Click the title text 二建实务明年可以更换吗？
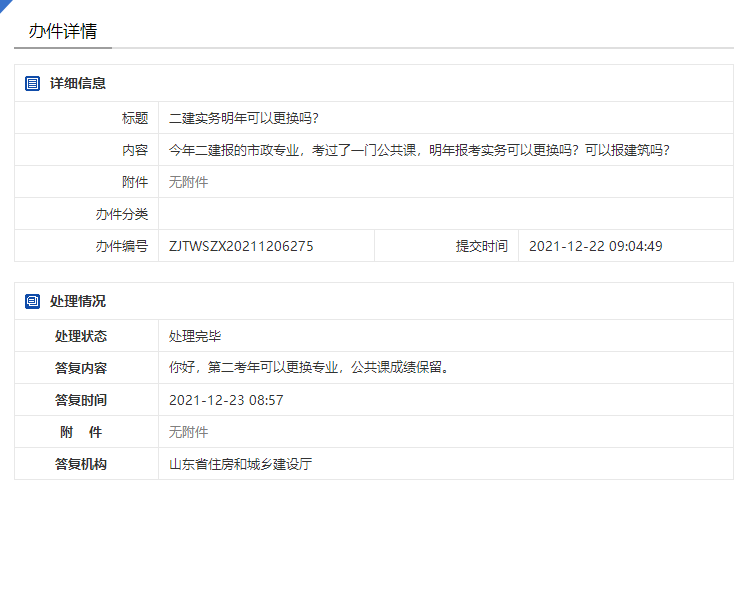This screenshot has height=603, width=748. click(245, 118)
